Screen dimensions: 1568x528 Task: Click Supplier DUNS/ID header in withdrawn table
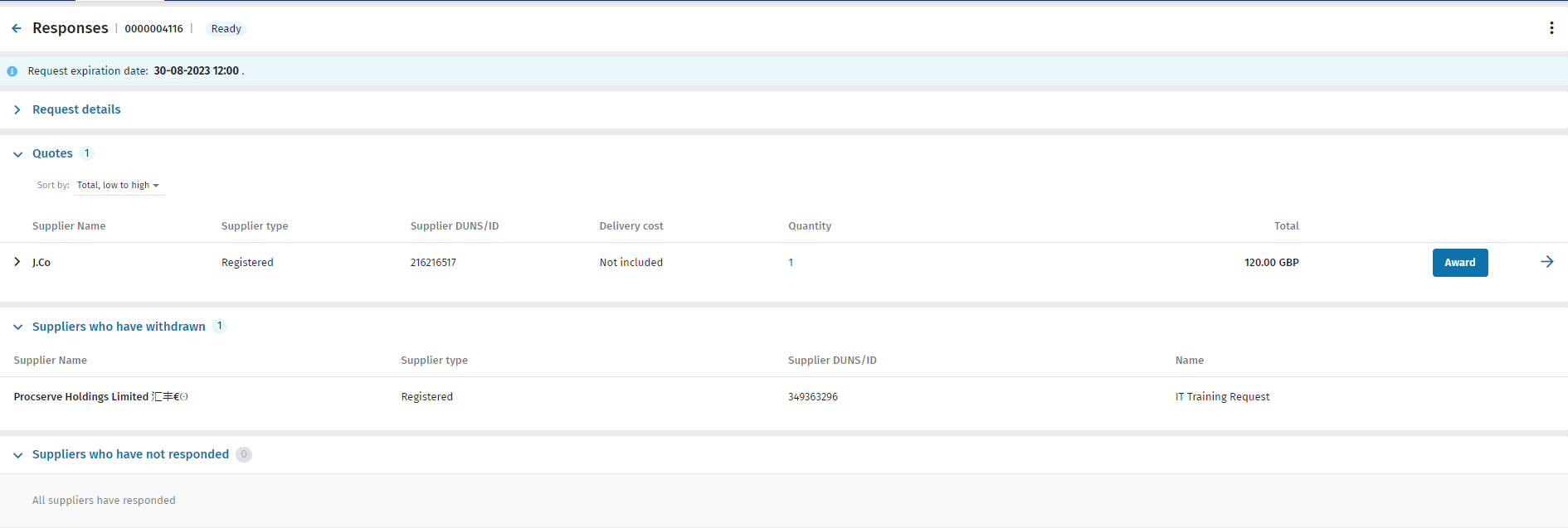tap(832, 361)
